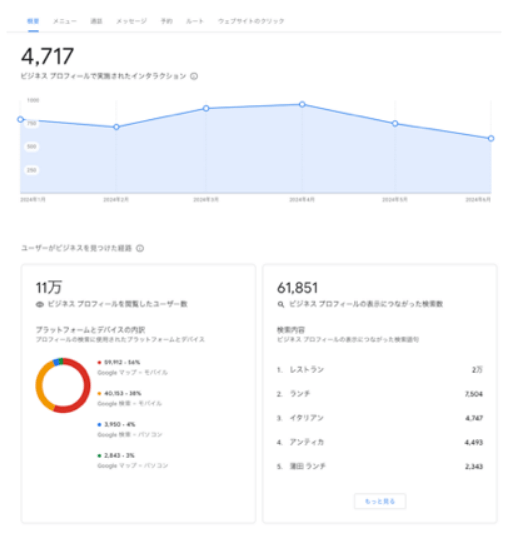Viewport: 508px width, 541px height.
Task: Click the orange legend dot for 40,153
Action: 99,393
